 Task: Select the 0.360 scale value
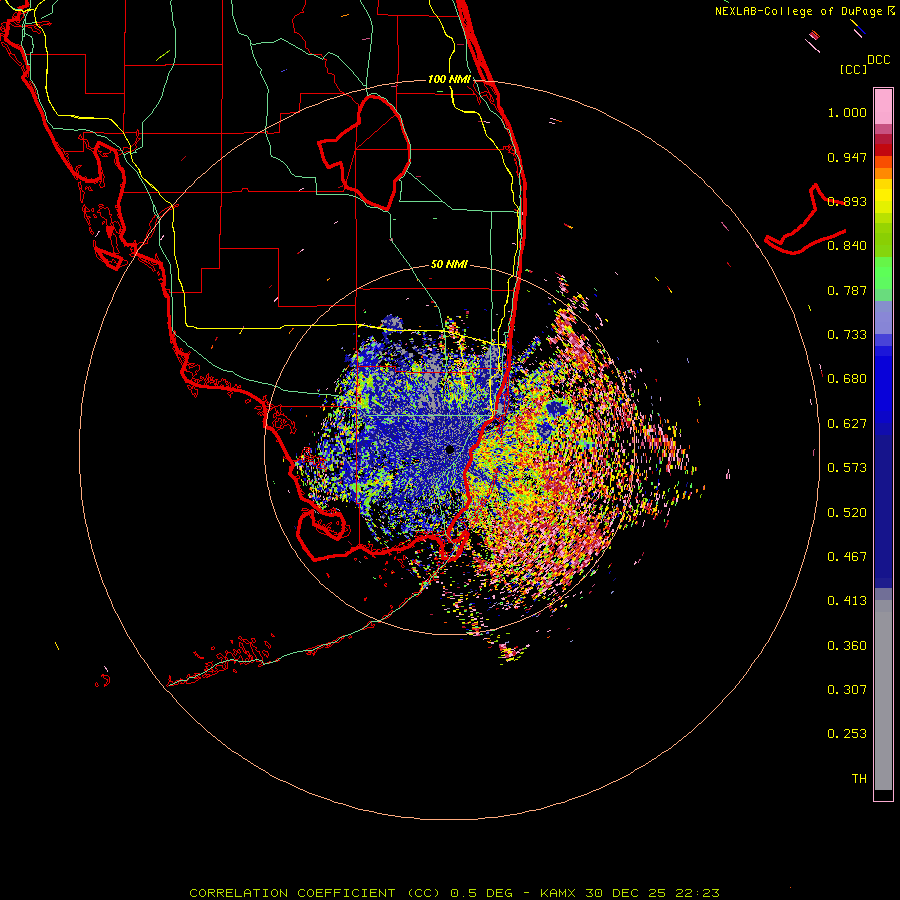pyautogui.click(x=847, y=646)
